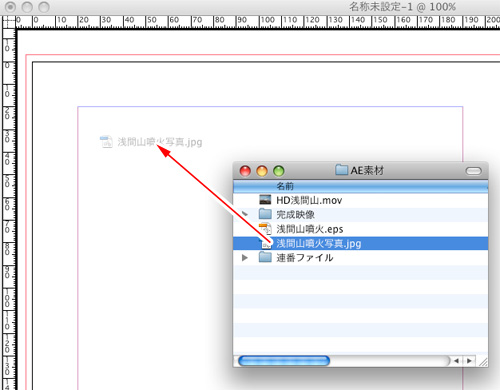Click the blue horizontal scrollbar thumb
500x390 pixels.
pyautogui.click(x=284, y=361)
